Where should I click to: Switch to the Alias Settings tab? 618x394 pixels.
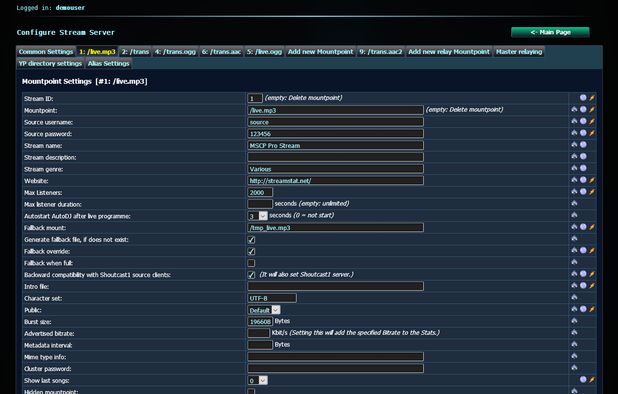[x=108, y=63]
